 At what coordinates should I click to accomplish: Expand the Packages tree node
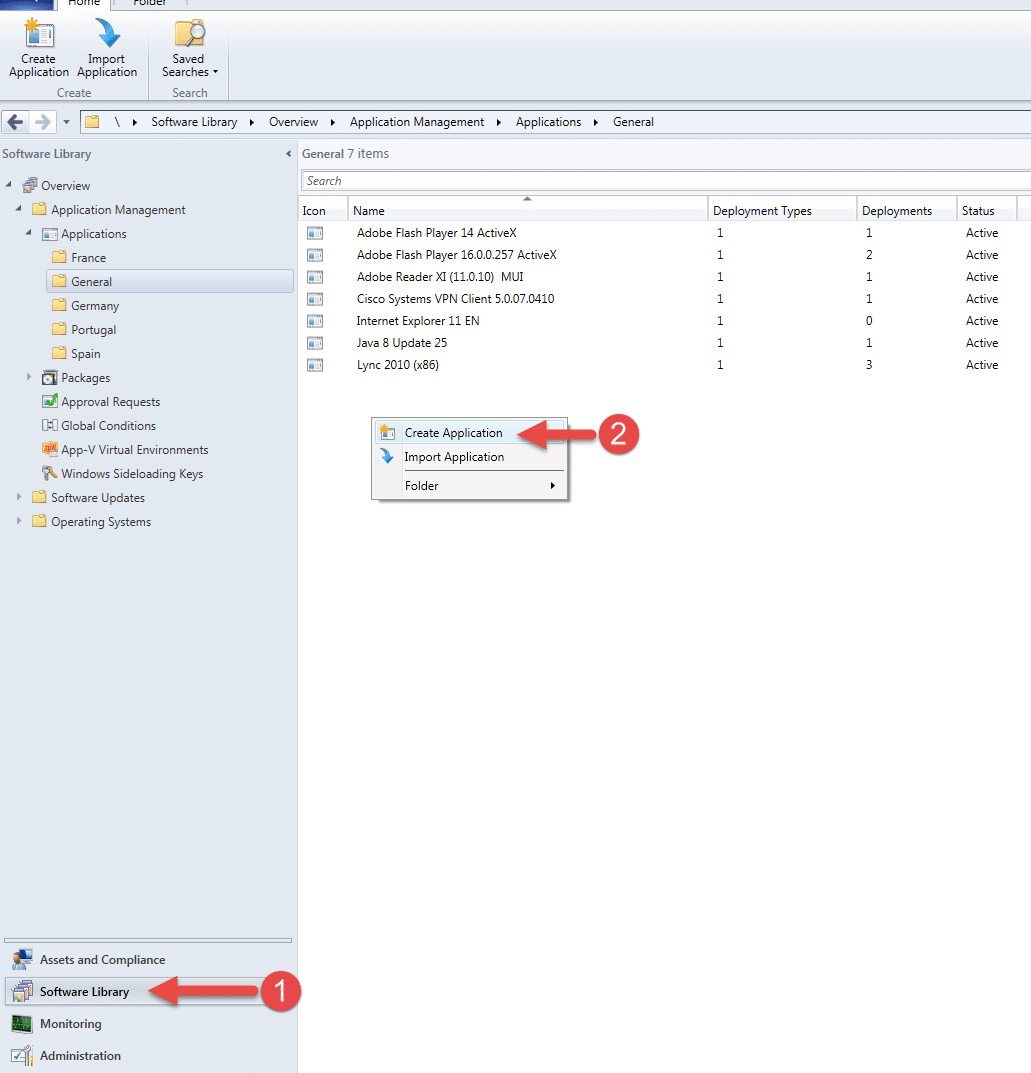pyautogui.click(x=29, y=378)
